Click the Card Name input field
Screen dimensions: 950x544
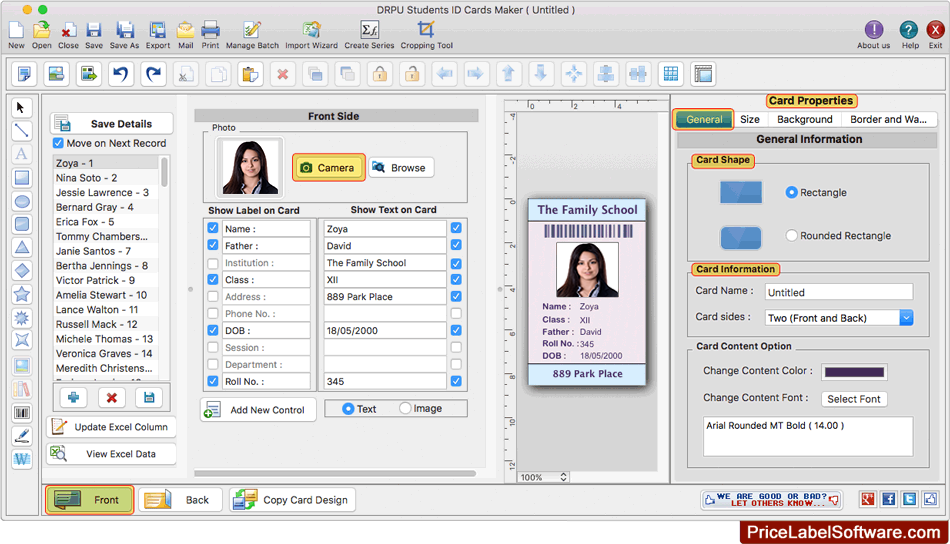(x=839, y=292)
